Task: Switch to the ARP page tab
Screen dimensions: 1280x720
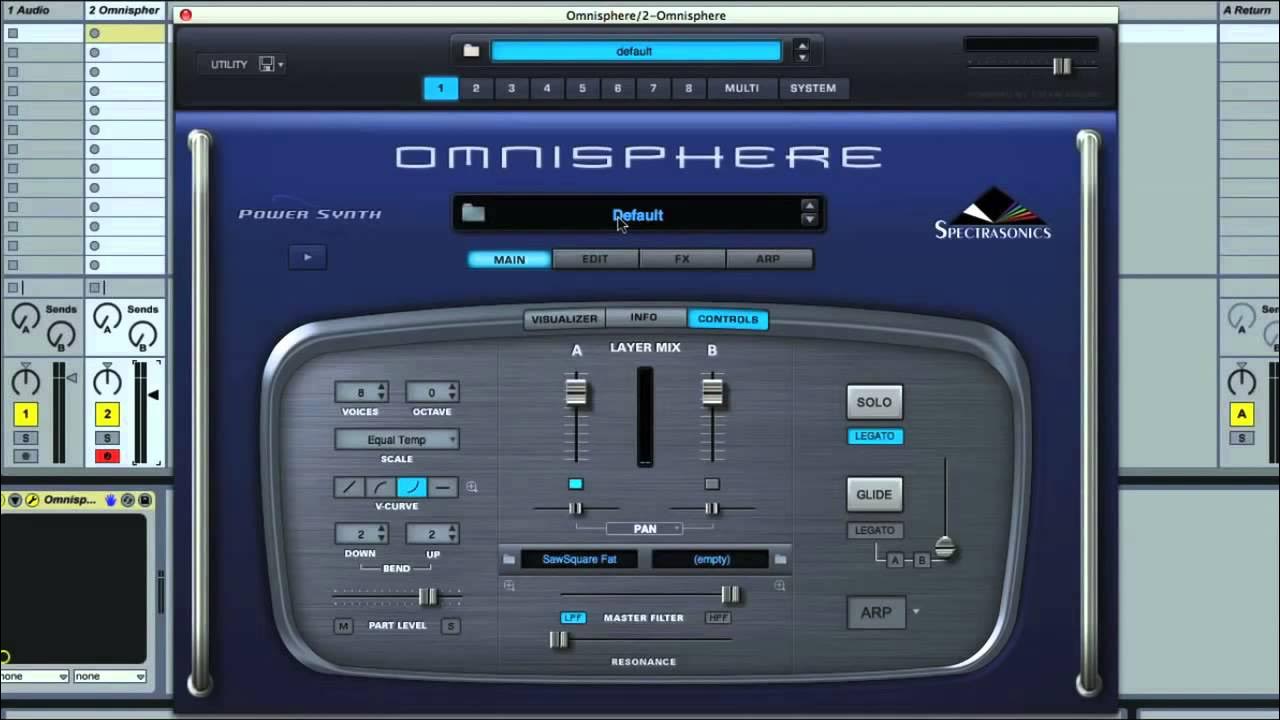Action: 768,259
